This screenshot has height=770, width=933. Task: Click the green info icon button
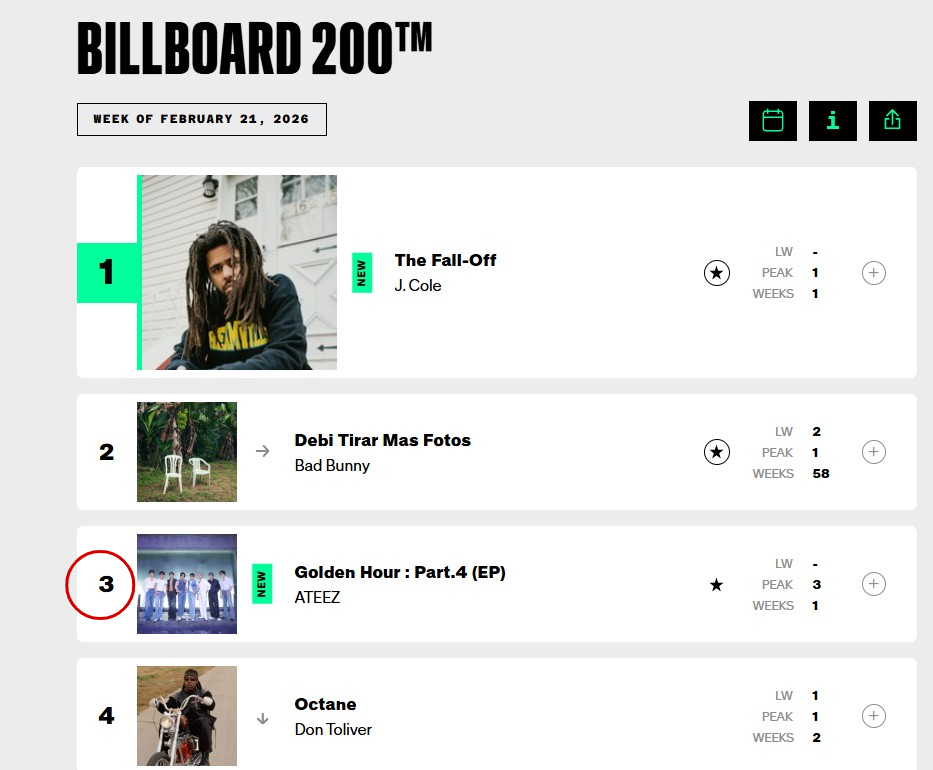[833, 121]
